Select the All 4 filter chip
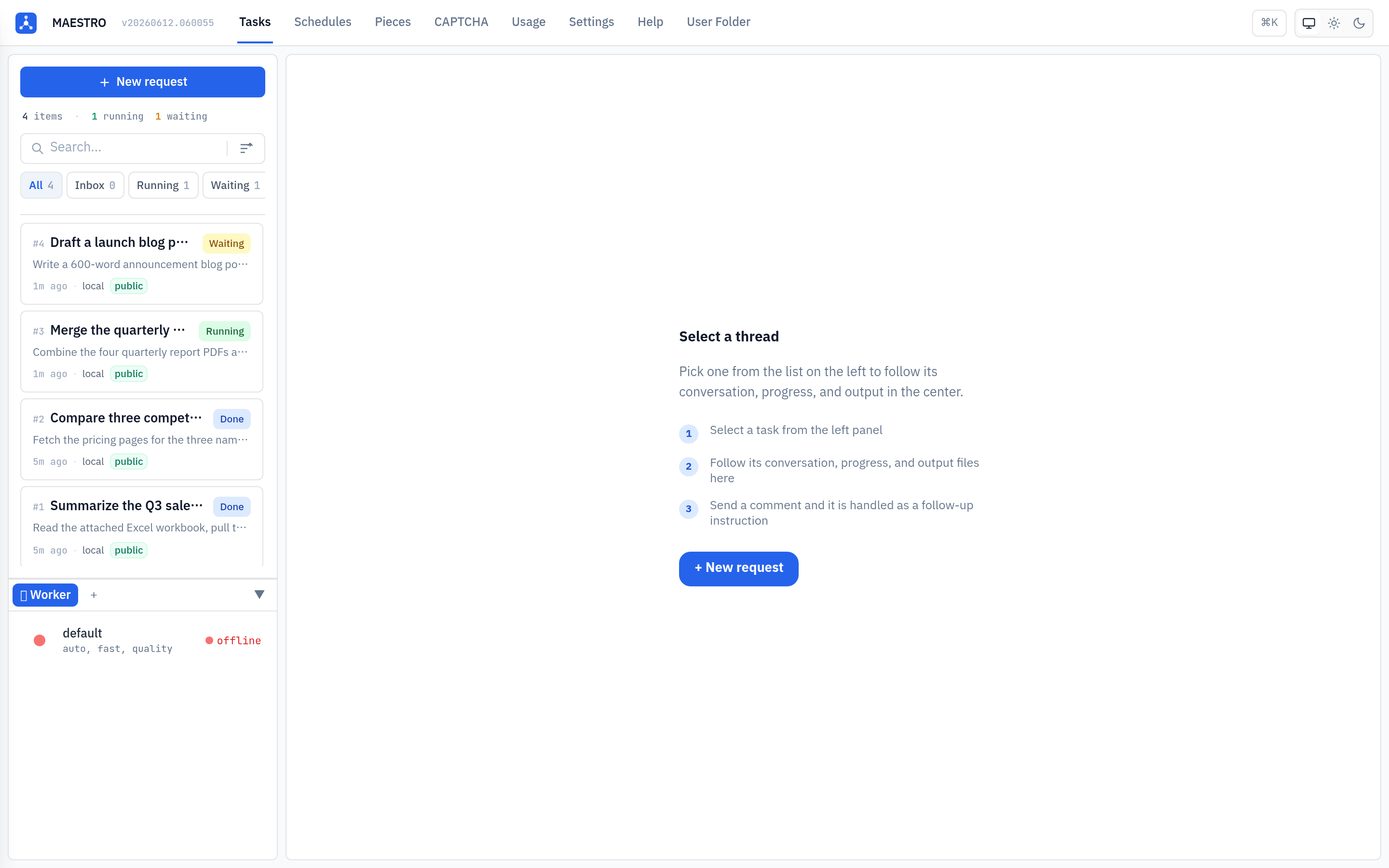The height and width of the screenshot is (868, 1389). coord(41,186)
